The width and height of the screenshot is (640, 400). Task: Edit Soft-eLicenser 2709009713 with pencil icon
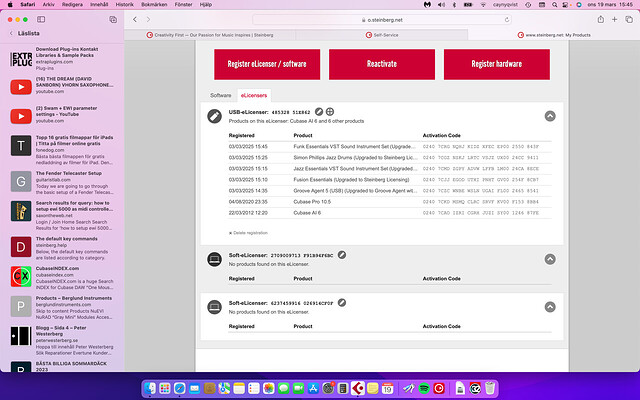[x=342, y=255]
